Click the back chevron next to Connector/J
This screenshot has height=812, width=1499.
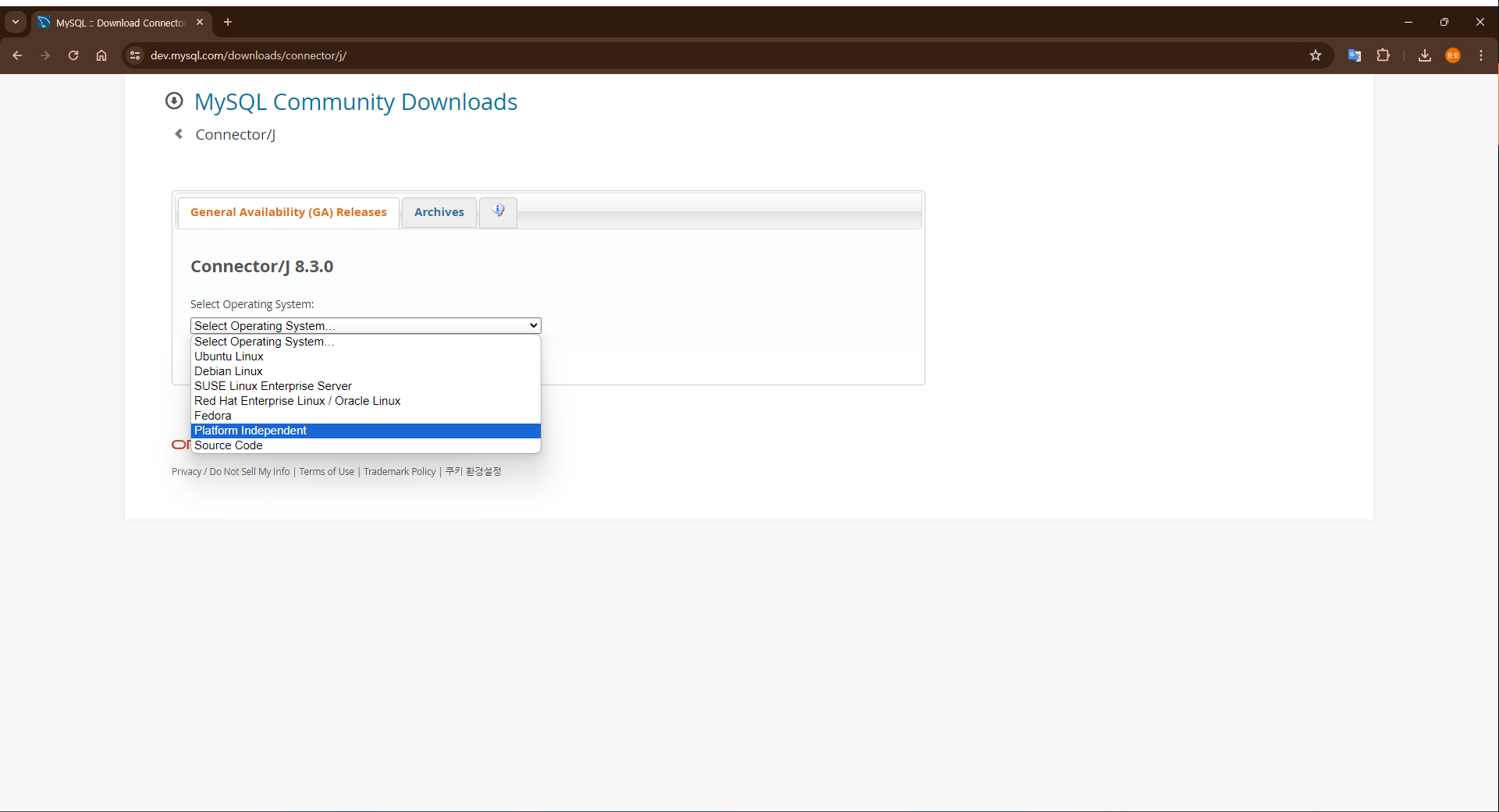(x=179, y=134)
